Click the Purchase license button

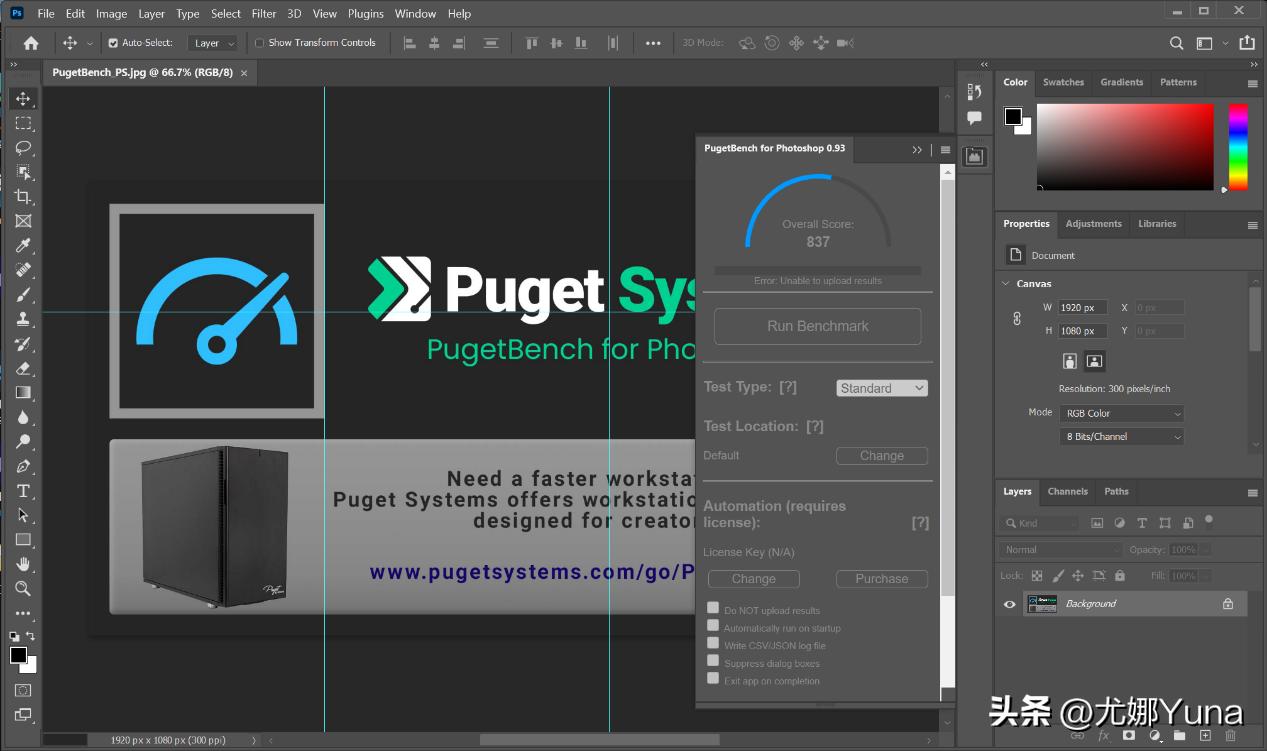coord(881,579)
